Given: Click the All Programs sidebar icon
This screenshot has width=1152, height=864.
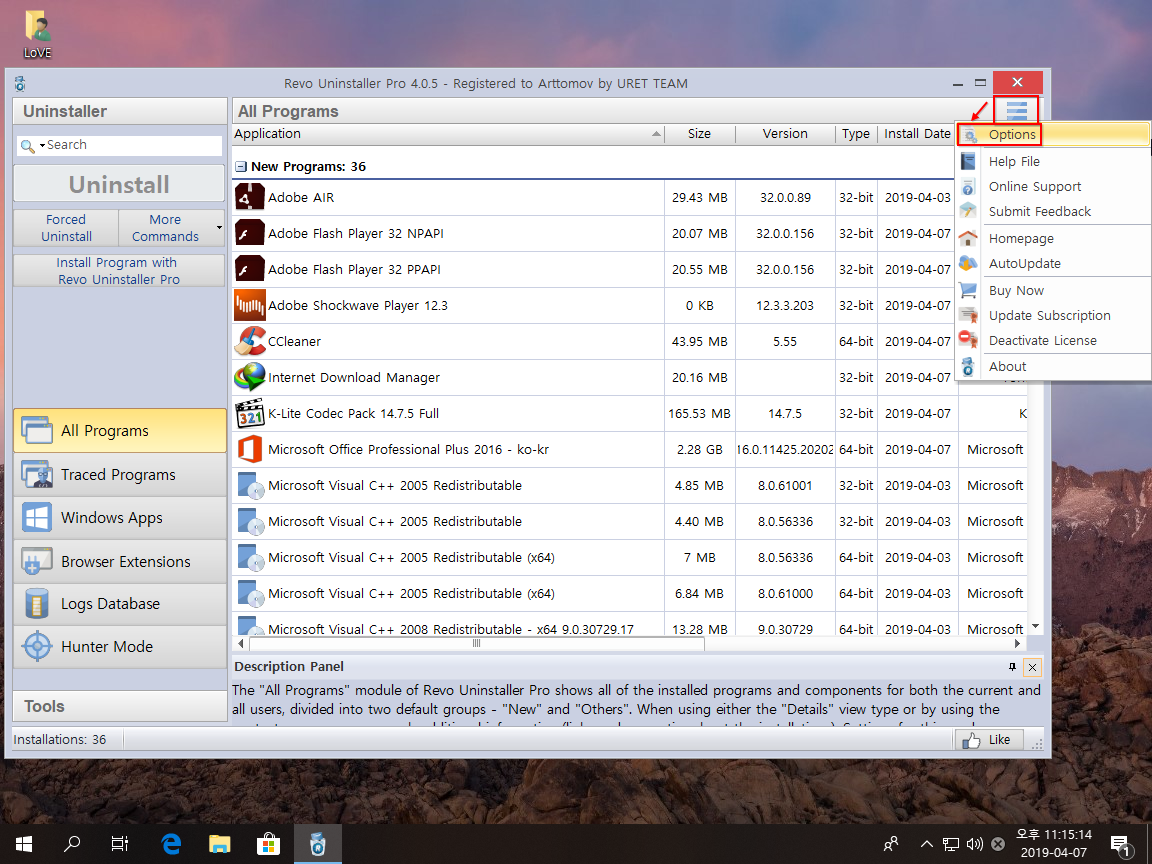Looking at the screenshot, I should (x=37, y=431).
